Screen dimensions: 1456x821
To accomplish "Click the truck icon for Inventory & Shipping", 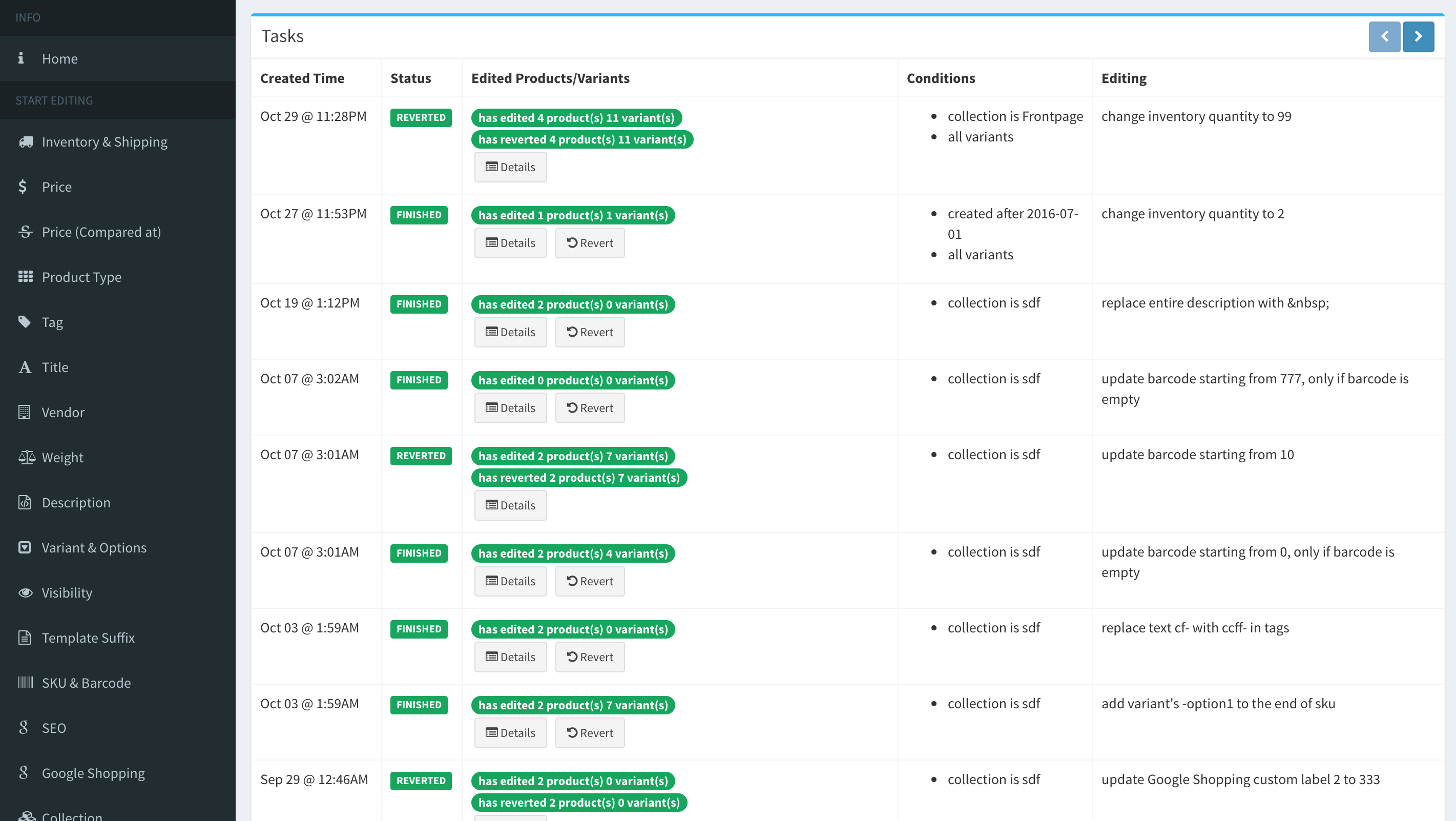I will [x=26, y=142].
